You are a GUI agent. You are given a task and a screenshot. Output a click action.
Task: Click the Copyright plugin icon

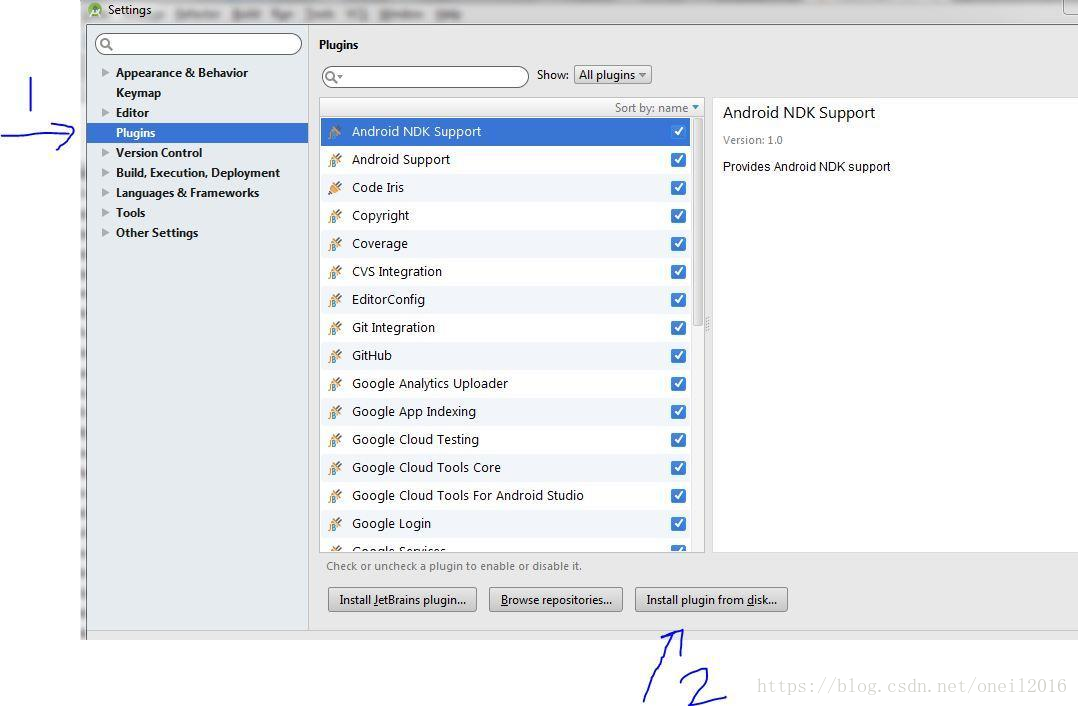click(x=335, y=216)
